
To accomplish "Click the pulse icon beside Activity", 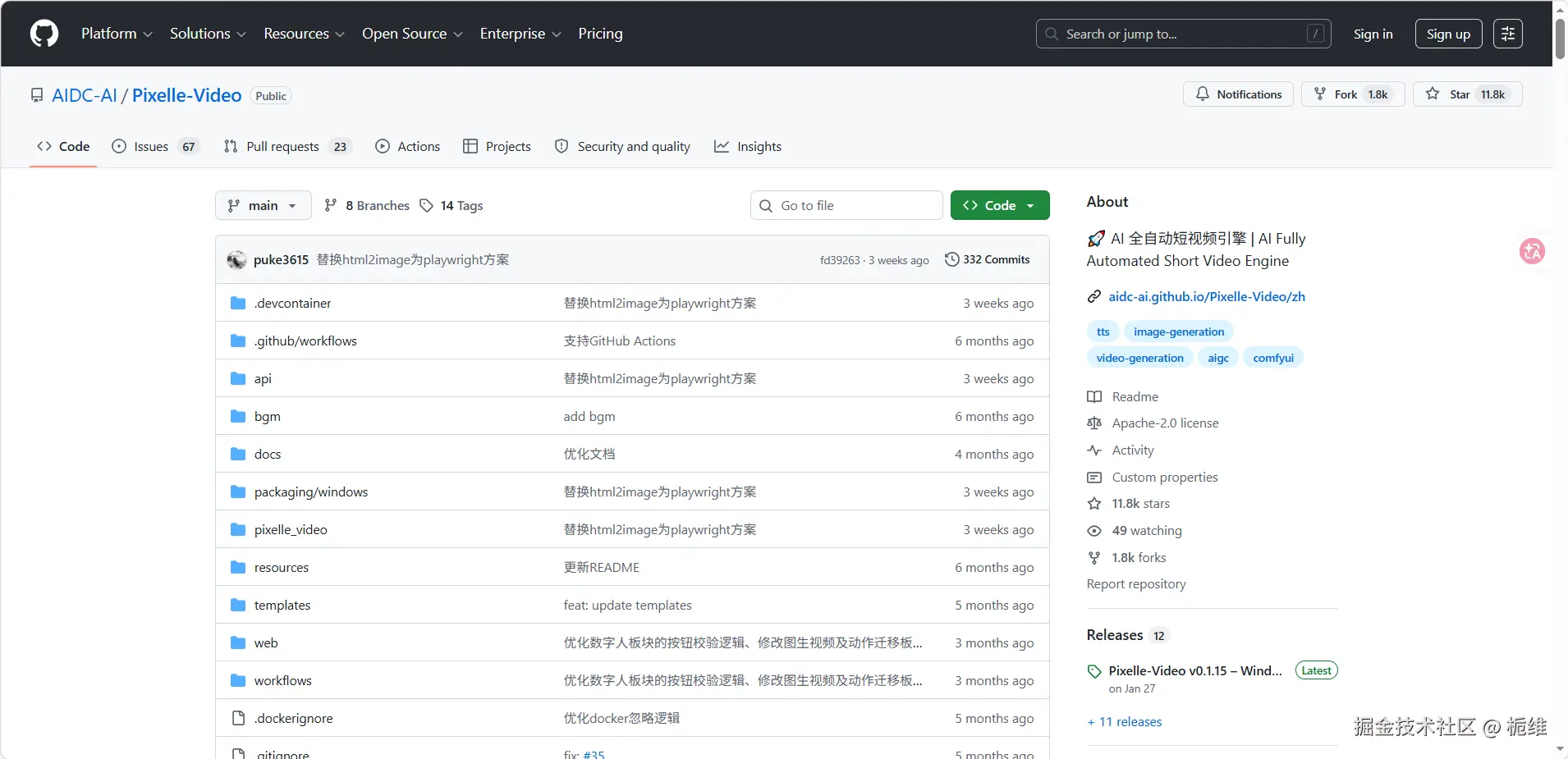I will pyautogui.click(x=1094, y=450).
